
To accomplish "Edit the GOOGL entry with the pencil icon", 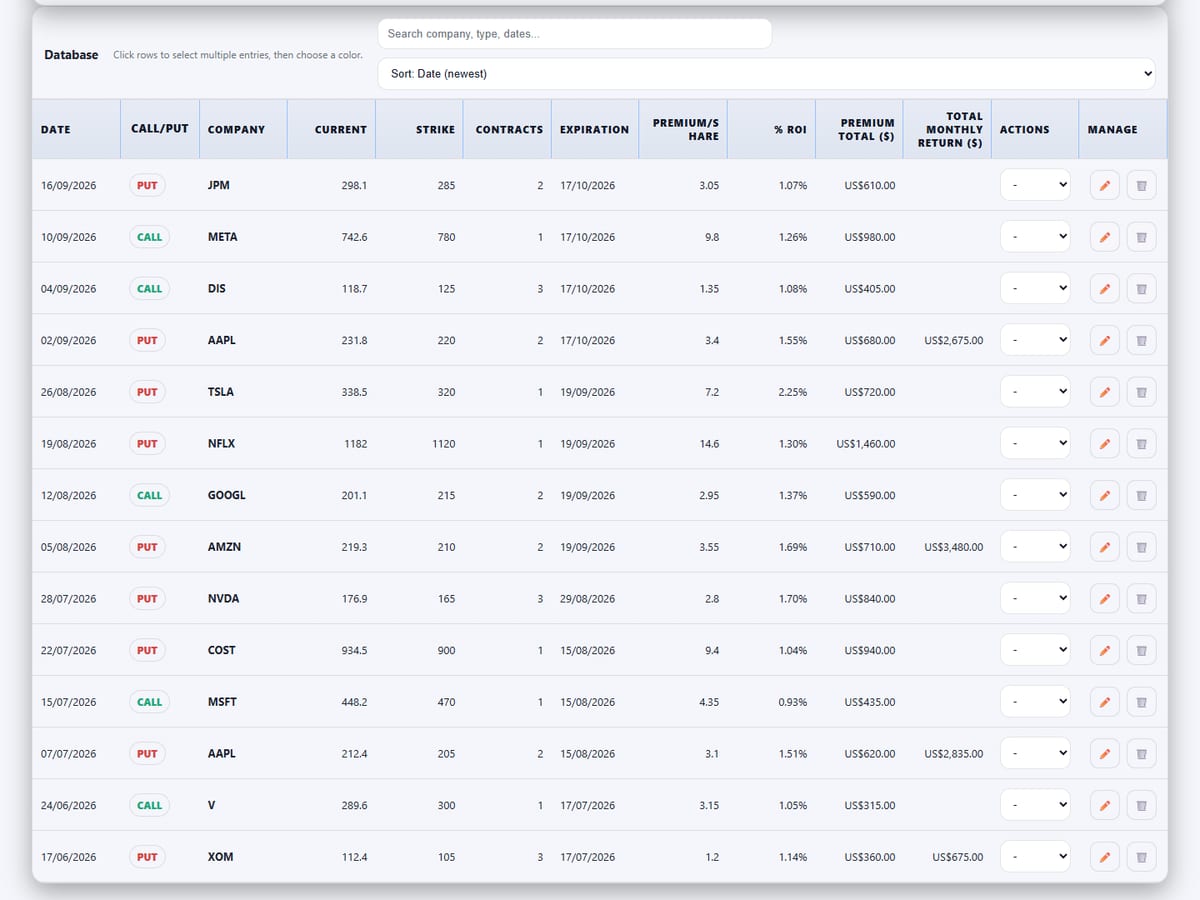I will [1104, 495].
